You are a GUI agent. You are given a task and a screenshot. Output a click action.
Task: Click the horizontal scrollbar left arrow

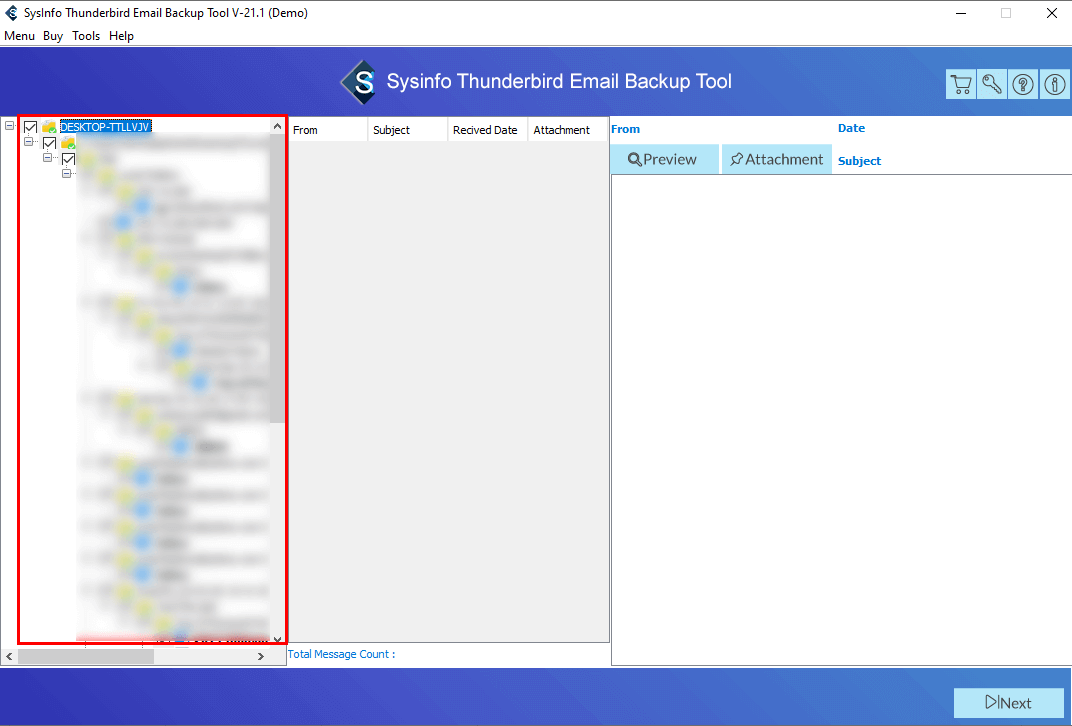pyautogui.click(x=9, y=656)
